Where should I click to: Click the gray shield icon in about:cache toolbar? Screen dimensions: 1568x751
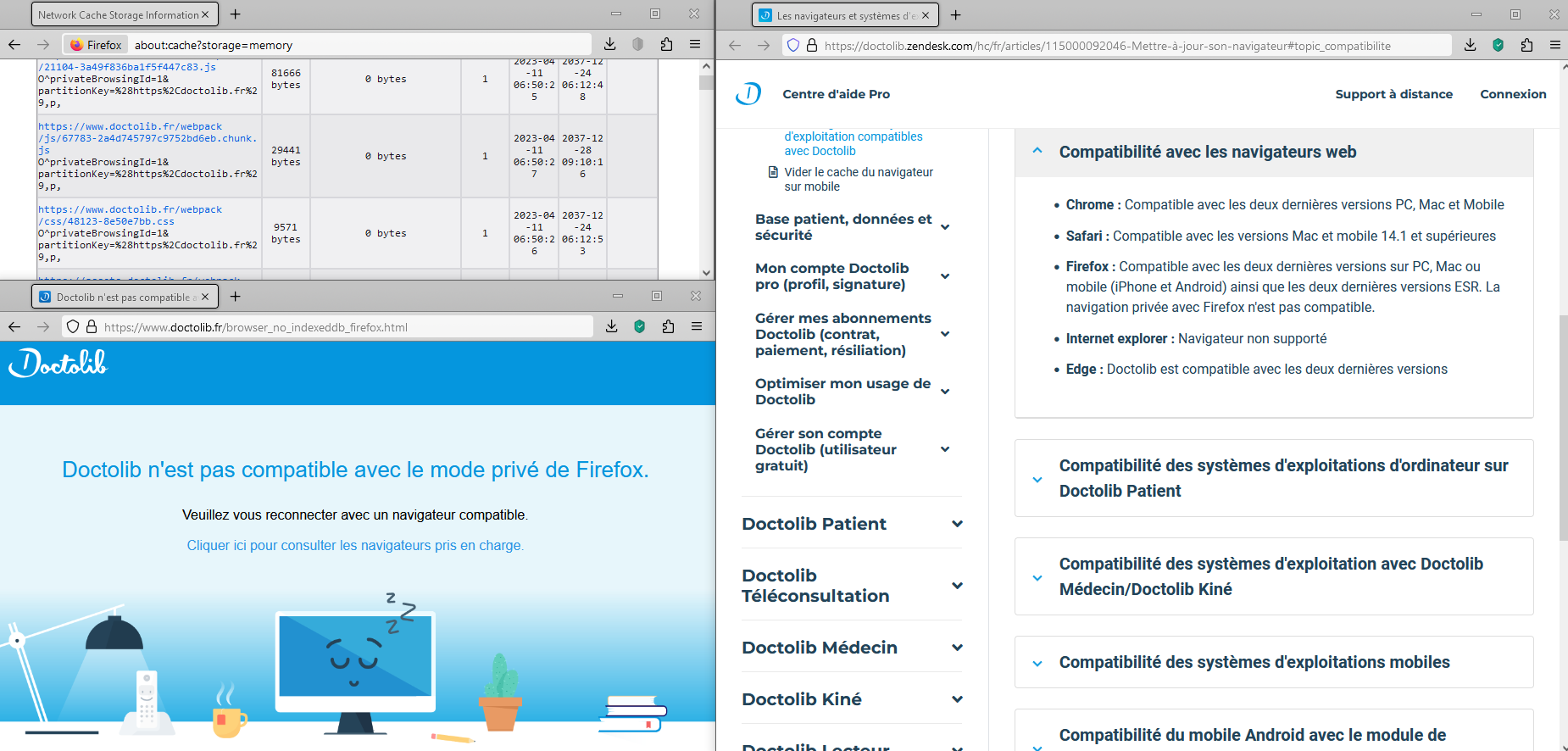coord(638,45)
